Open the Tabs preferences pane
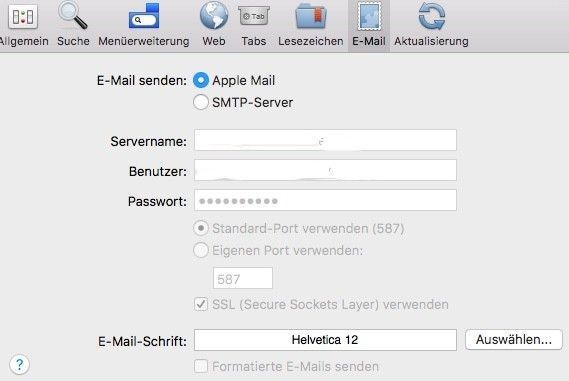Image resolution: width=569 pixels, height=381 pixels. (254, 16)
